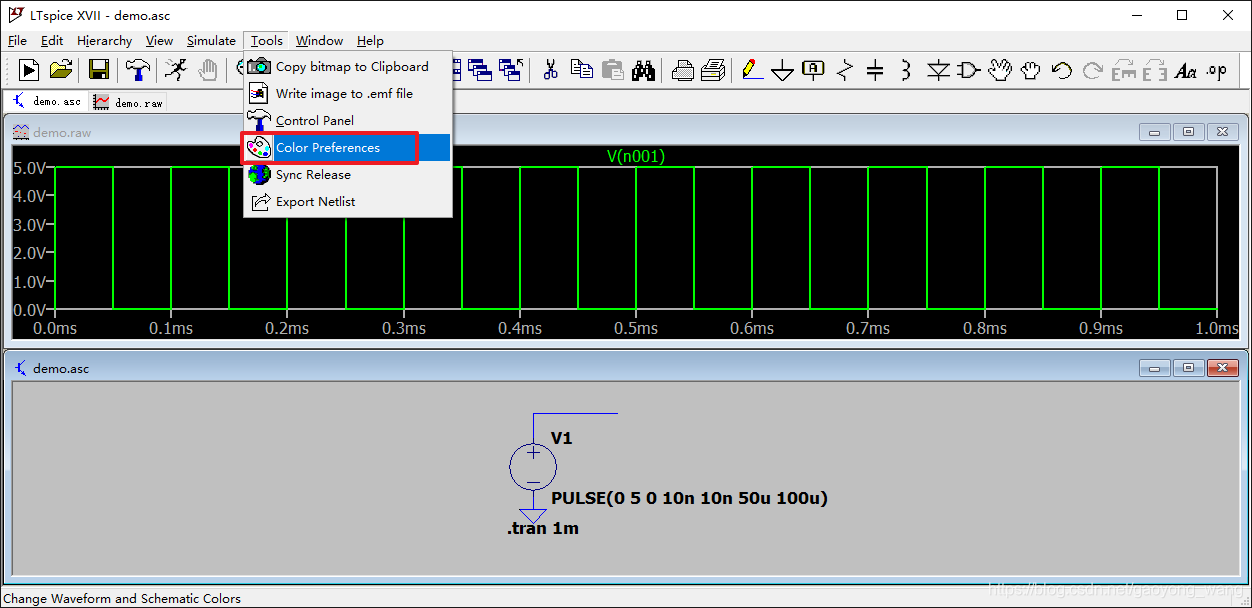The image size is (1252, 608).
Task: Choose Copy bitmap to Clipboard
Action: 348,66
